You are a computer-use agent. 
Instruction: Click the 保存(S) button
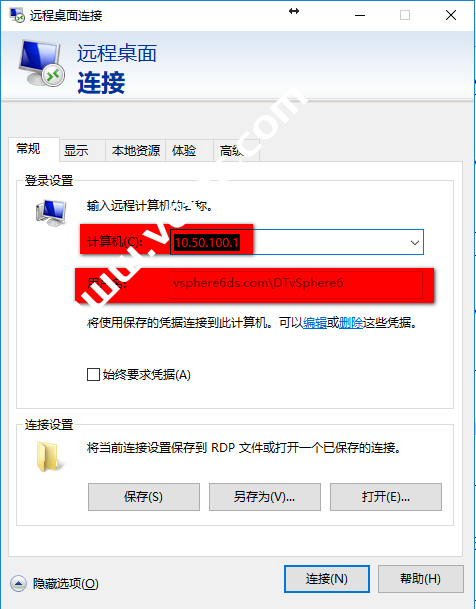pos(144,497)
